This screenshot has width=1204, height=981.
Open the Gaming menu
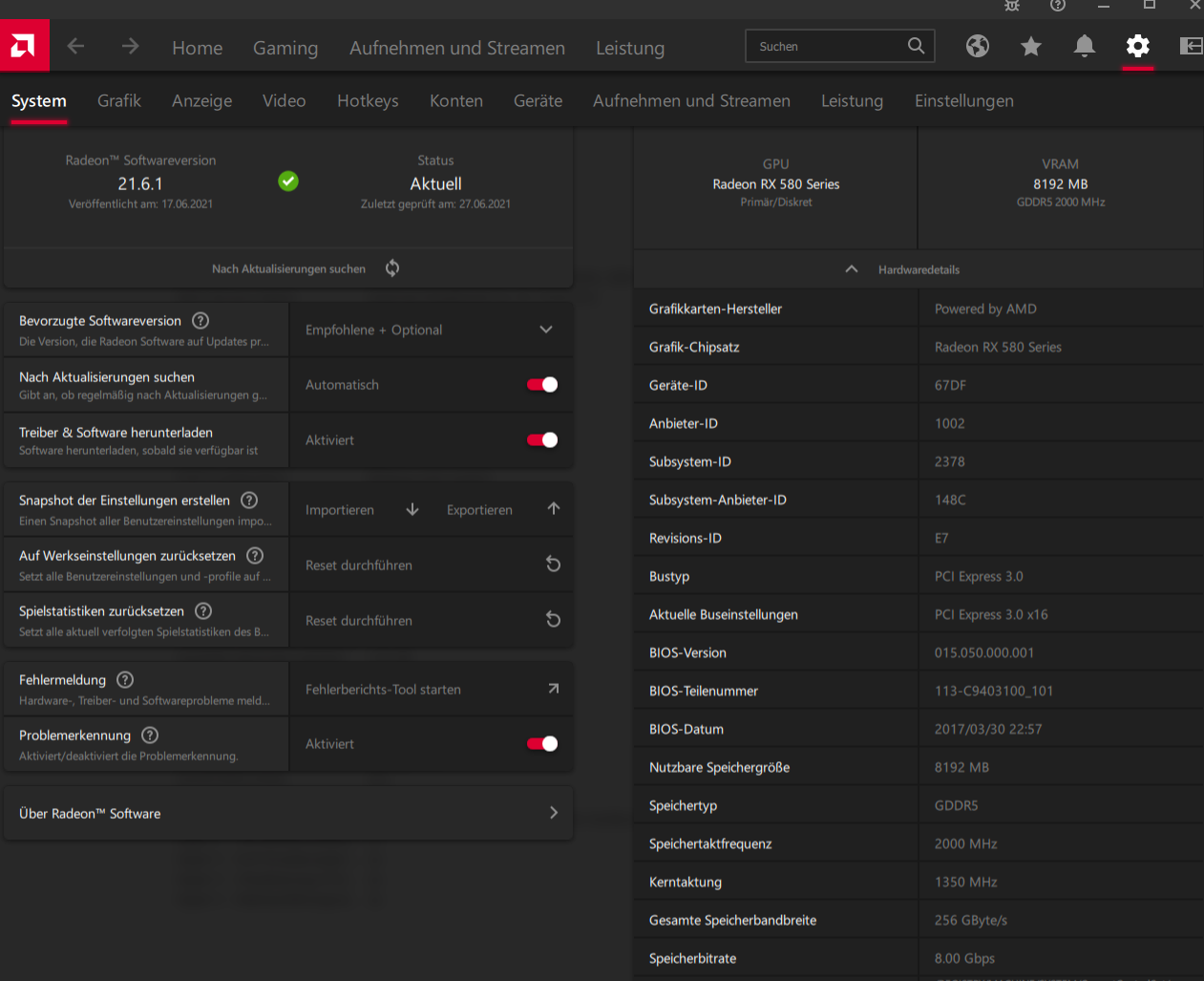(285, 48)
